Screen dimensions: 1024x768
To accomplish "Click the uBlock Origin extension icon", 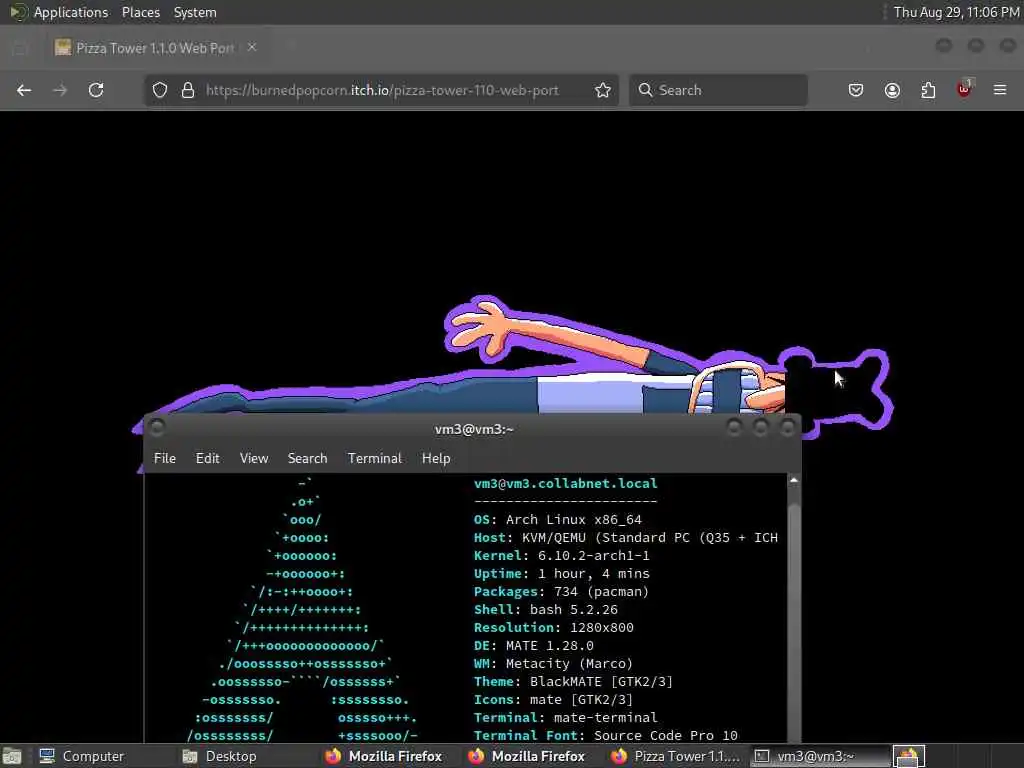I will point(964,89).
